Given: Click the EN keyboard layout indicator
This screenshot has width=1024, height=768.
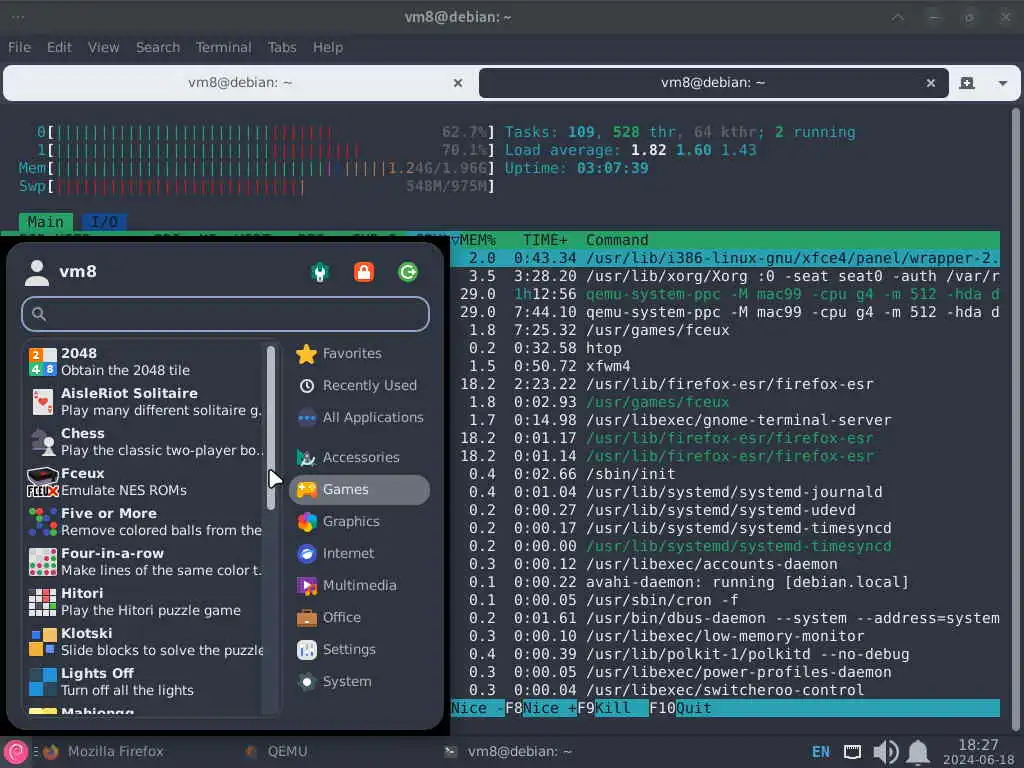Looking at the screenshot, I should click(x=821, y=752).
